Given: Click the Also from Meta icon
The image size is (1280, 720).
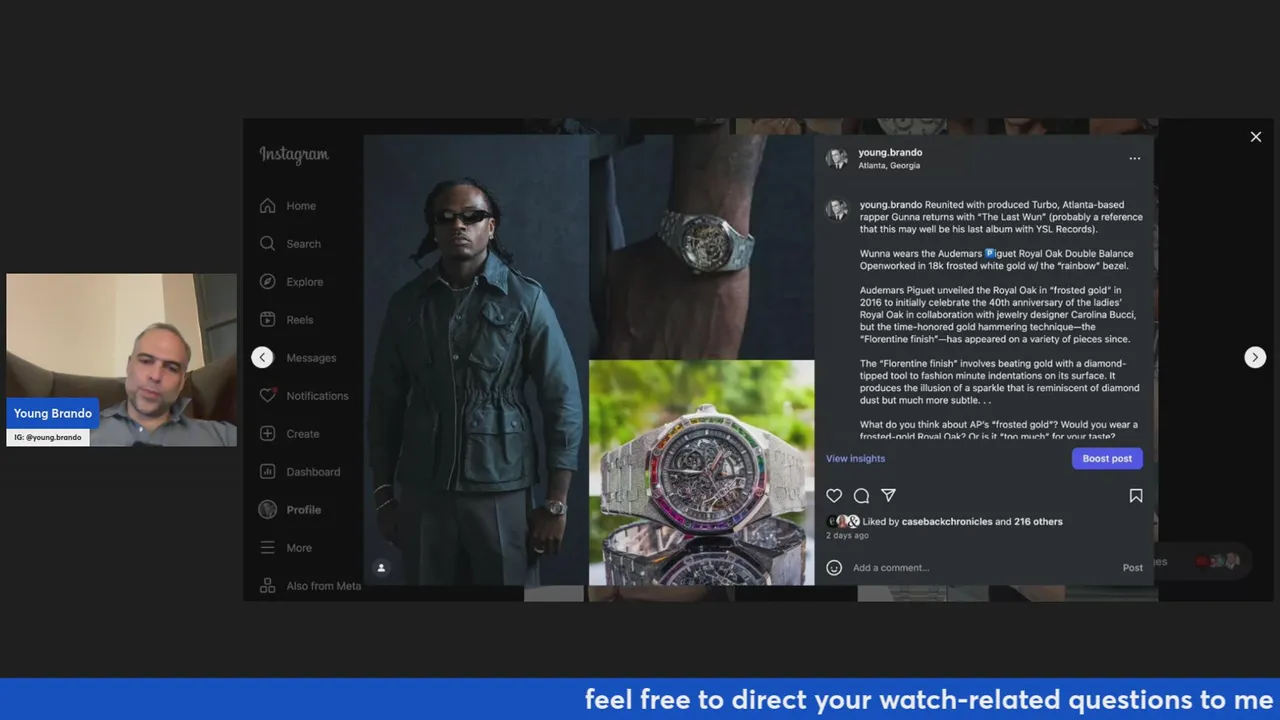Looking at the screenshot, I should pos(267,586).
